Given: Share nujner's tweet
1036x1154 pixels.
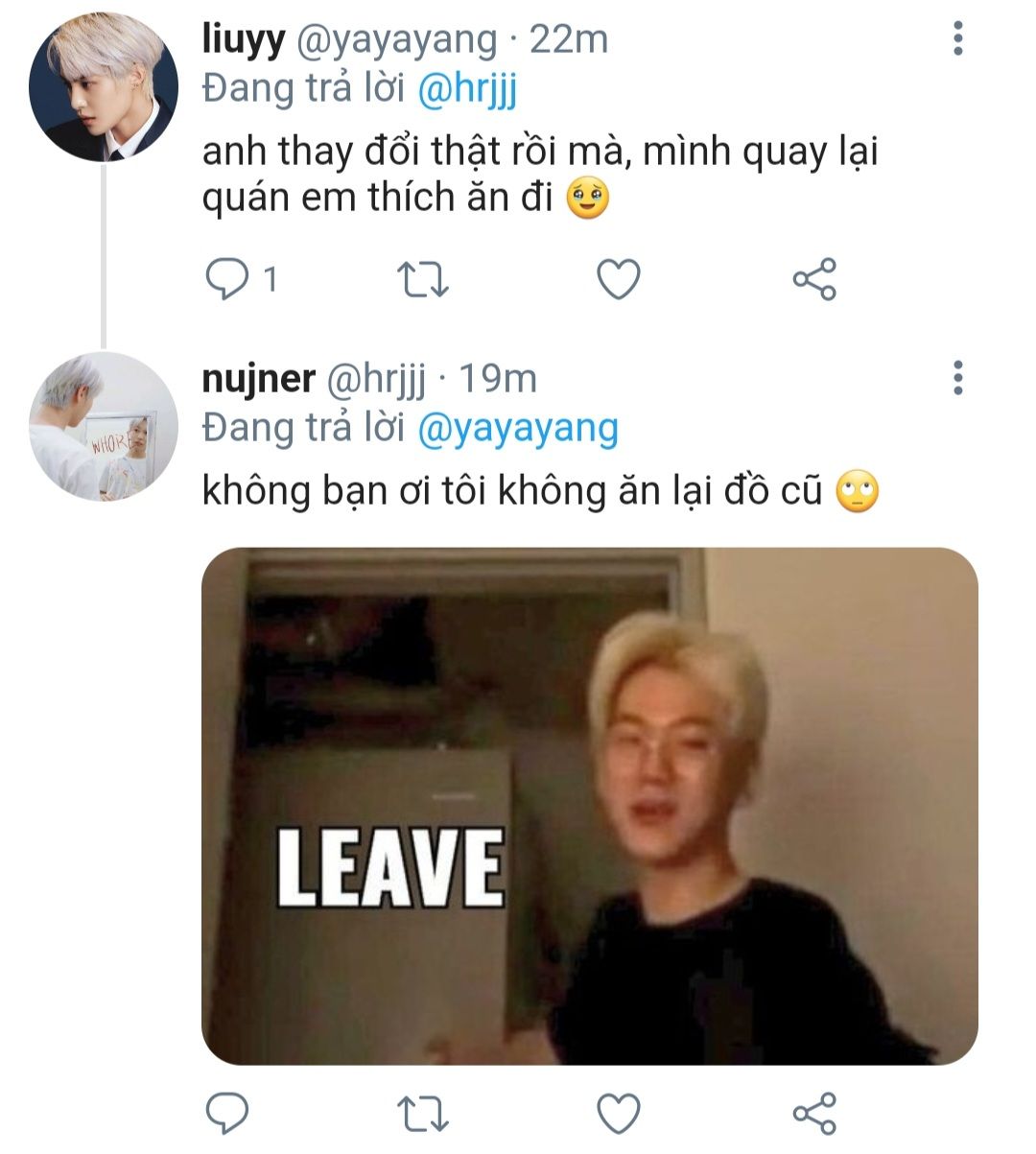Looking at the screenshot, I should [814, 1113].
